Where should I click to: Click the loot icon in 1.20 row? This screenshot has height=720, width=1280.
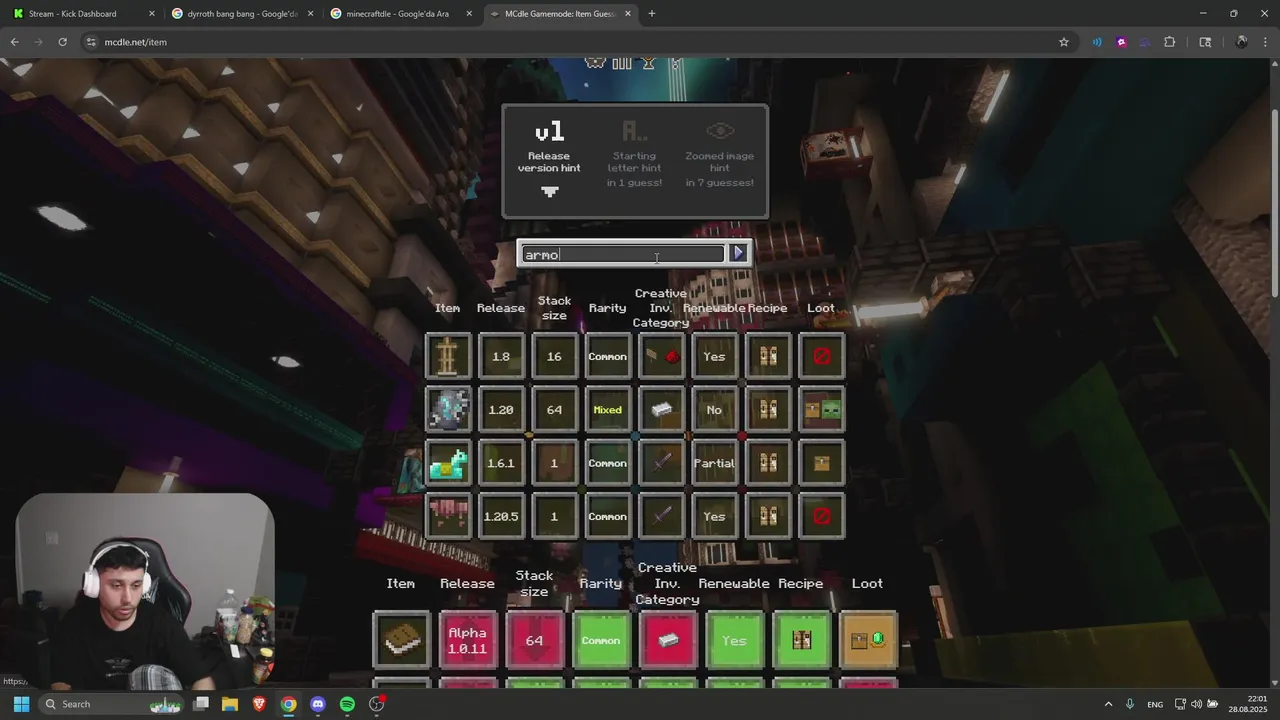click(x=821, y=410)
